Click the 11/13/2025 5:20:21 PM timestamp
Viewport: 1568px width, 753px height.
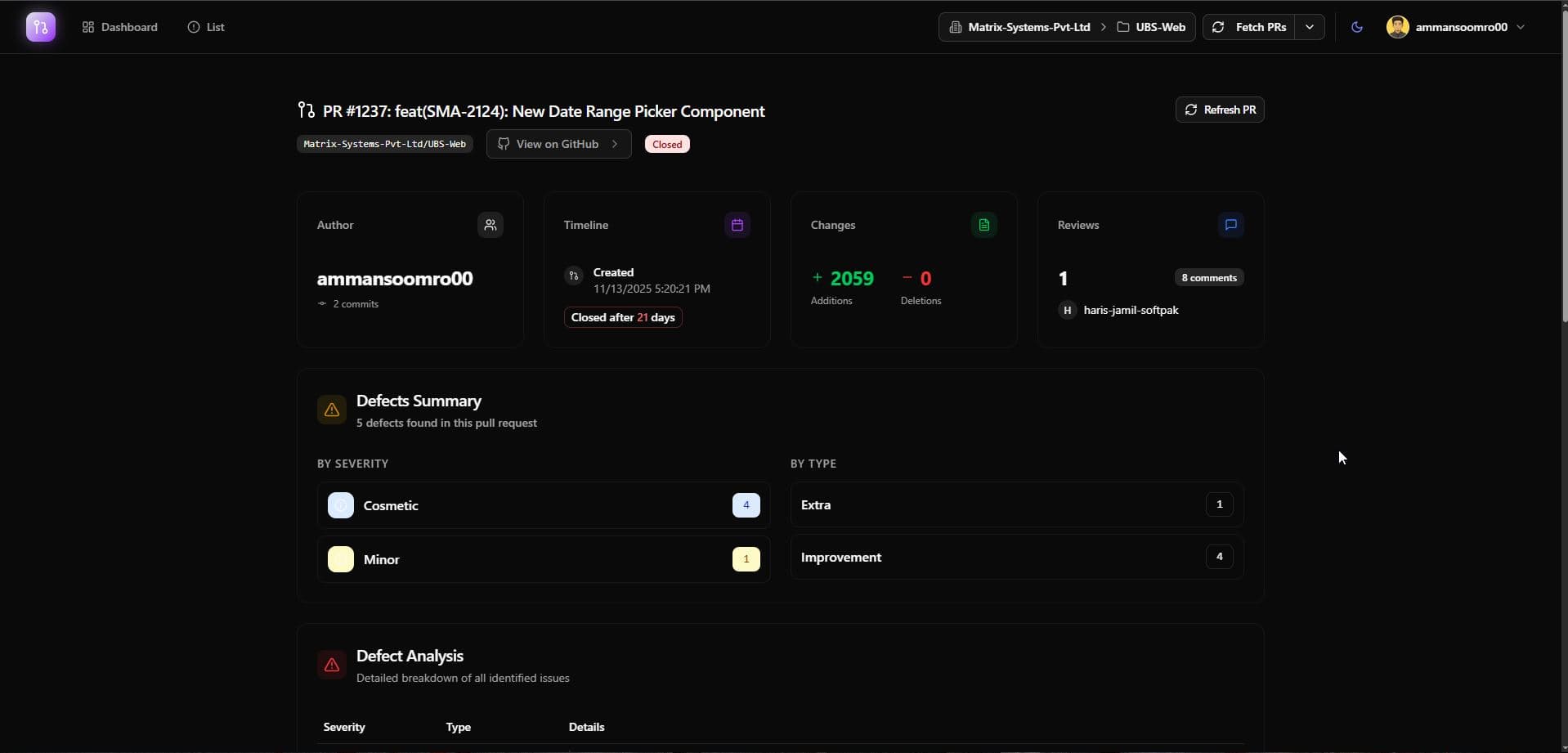click(x=652, y=289)
